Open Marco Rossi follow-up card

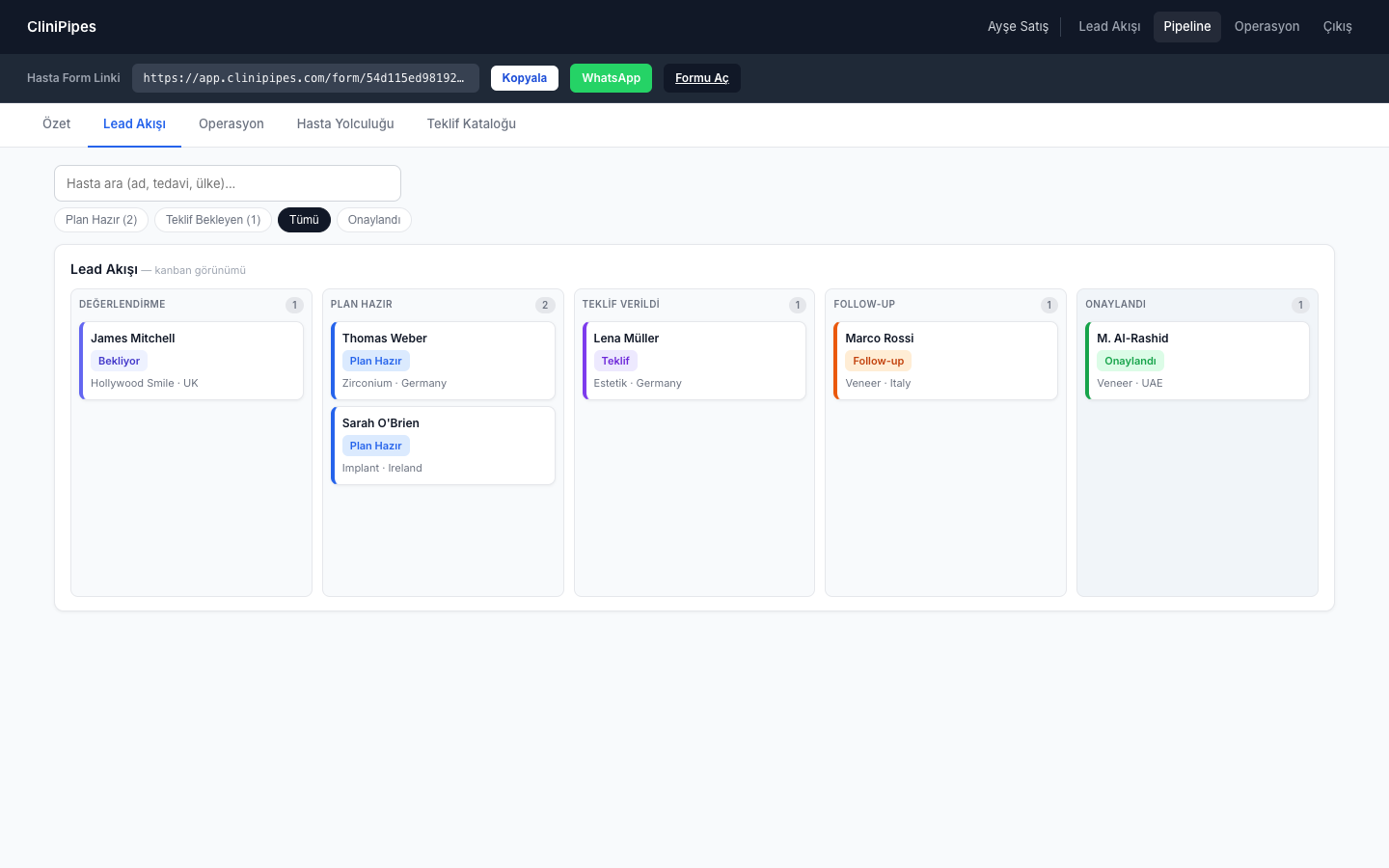pyautogui.click(x=946, y=361)
